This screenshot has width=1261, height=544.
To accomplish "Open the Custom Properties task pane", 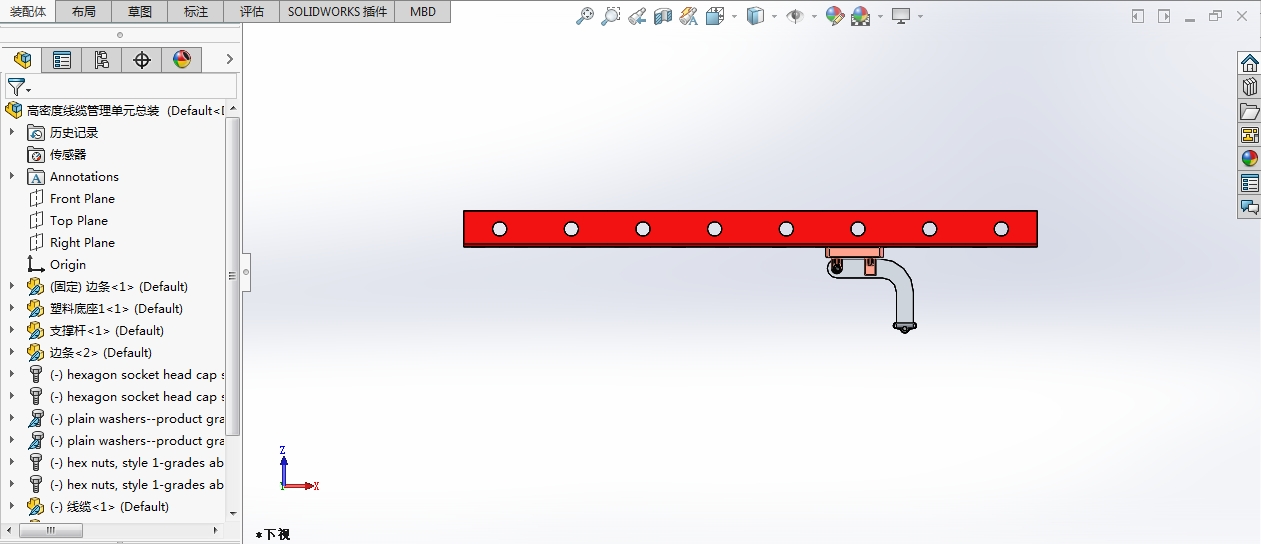I will coord(1249,183).
